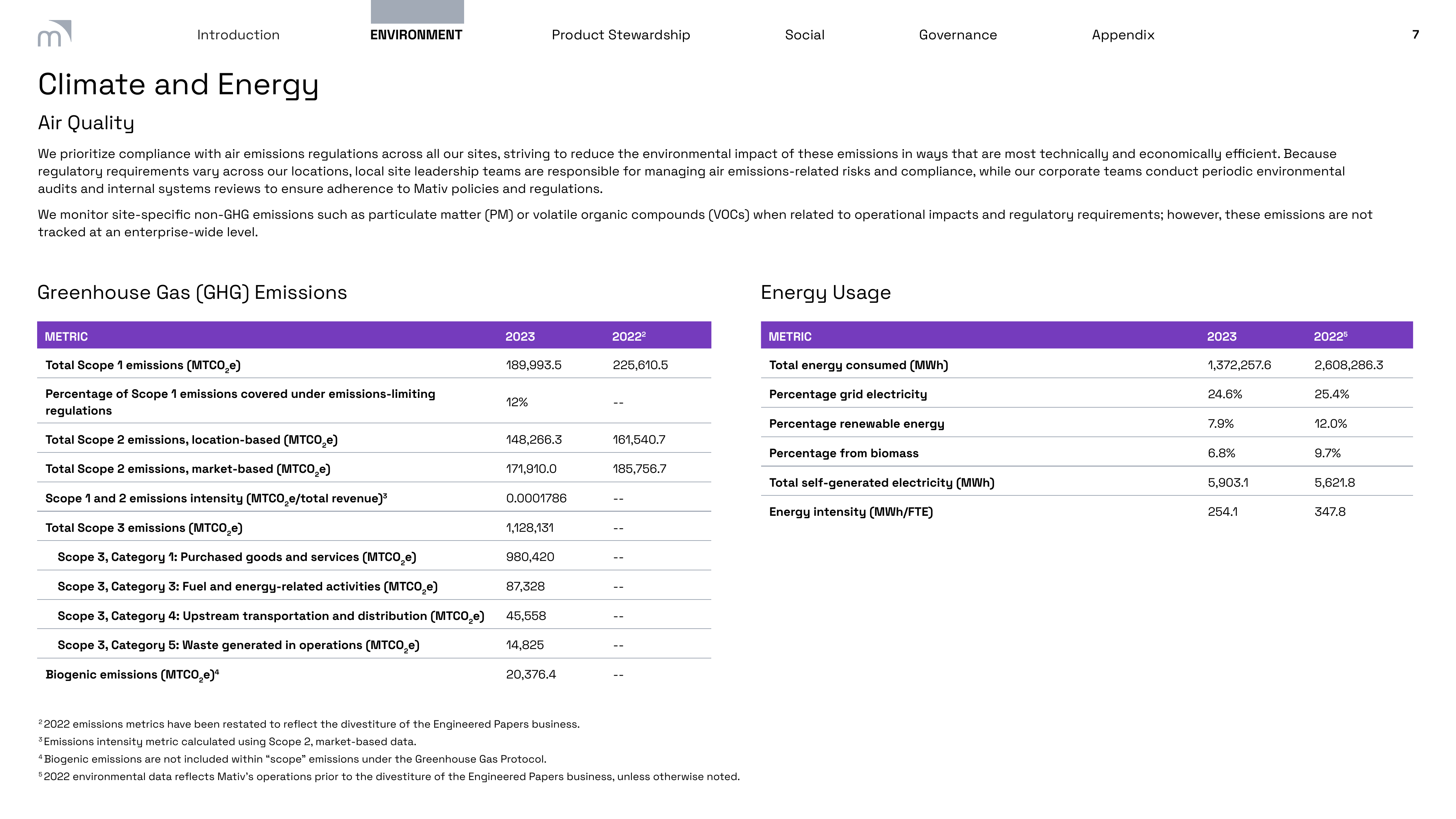Select 2023 Scope 1 value 189,993.5

click(x=534, y=365)
